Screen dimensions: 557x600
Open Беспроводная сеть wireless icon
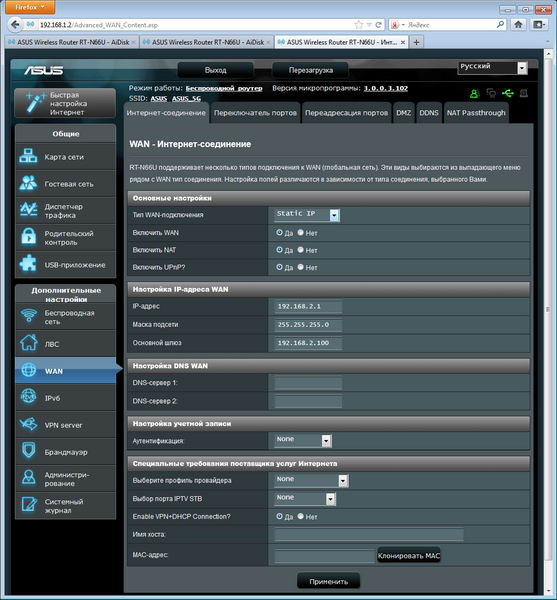tap(28, 316)
